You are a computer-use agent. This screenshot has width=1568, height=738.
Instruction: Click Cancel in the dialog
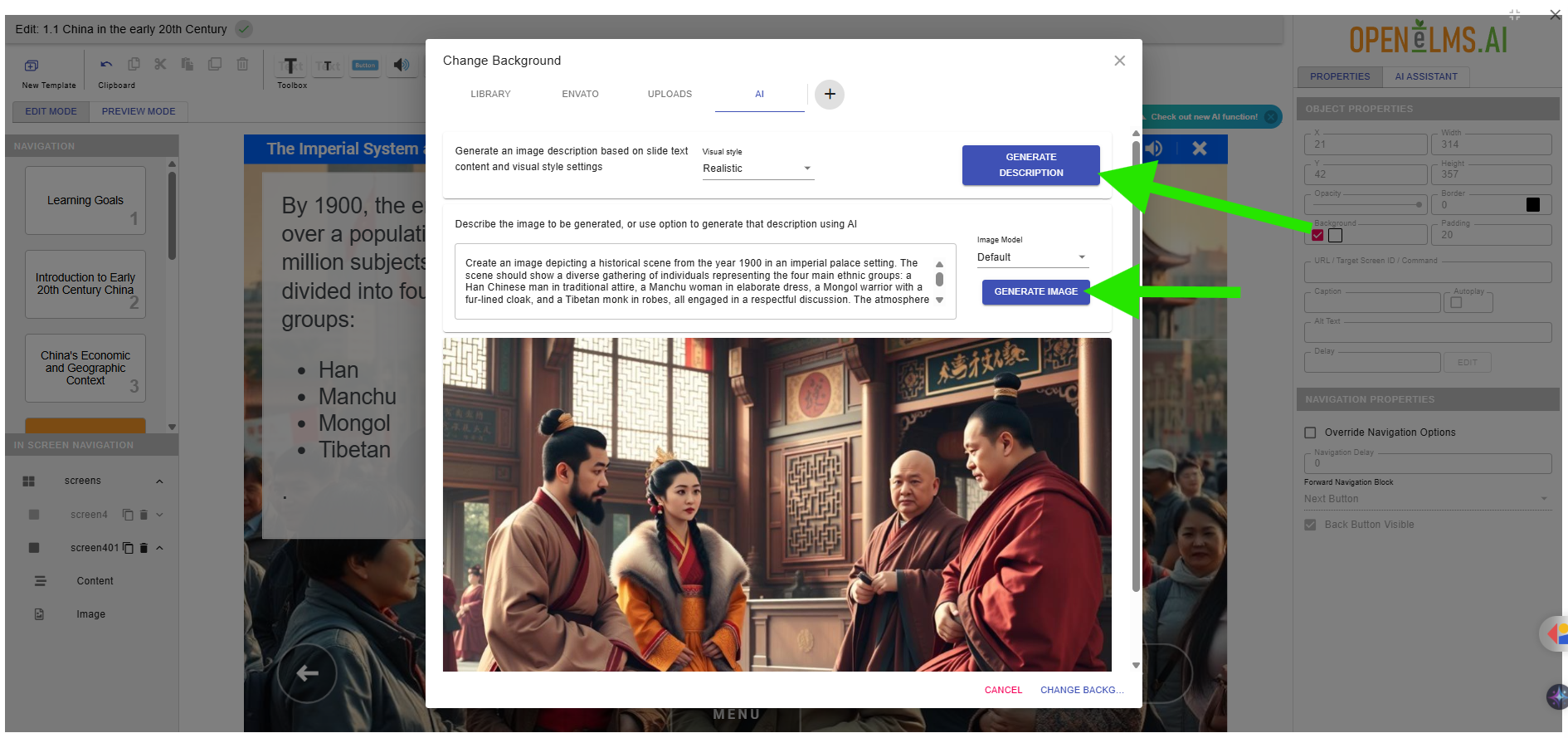pos(1003,690)
